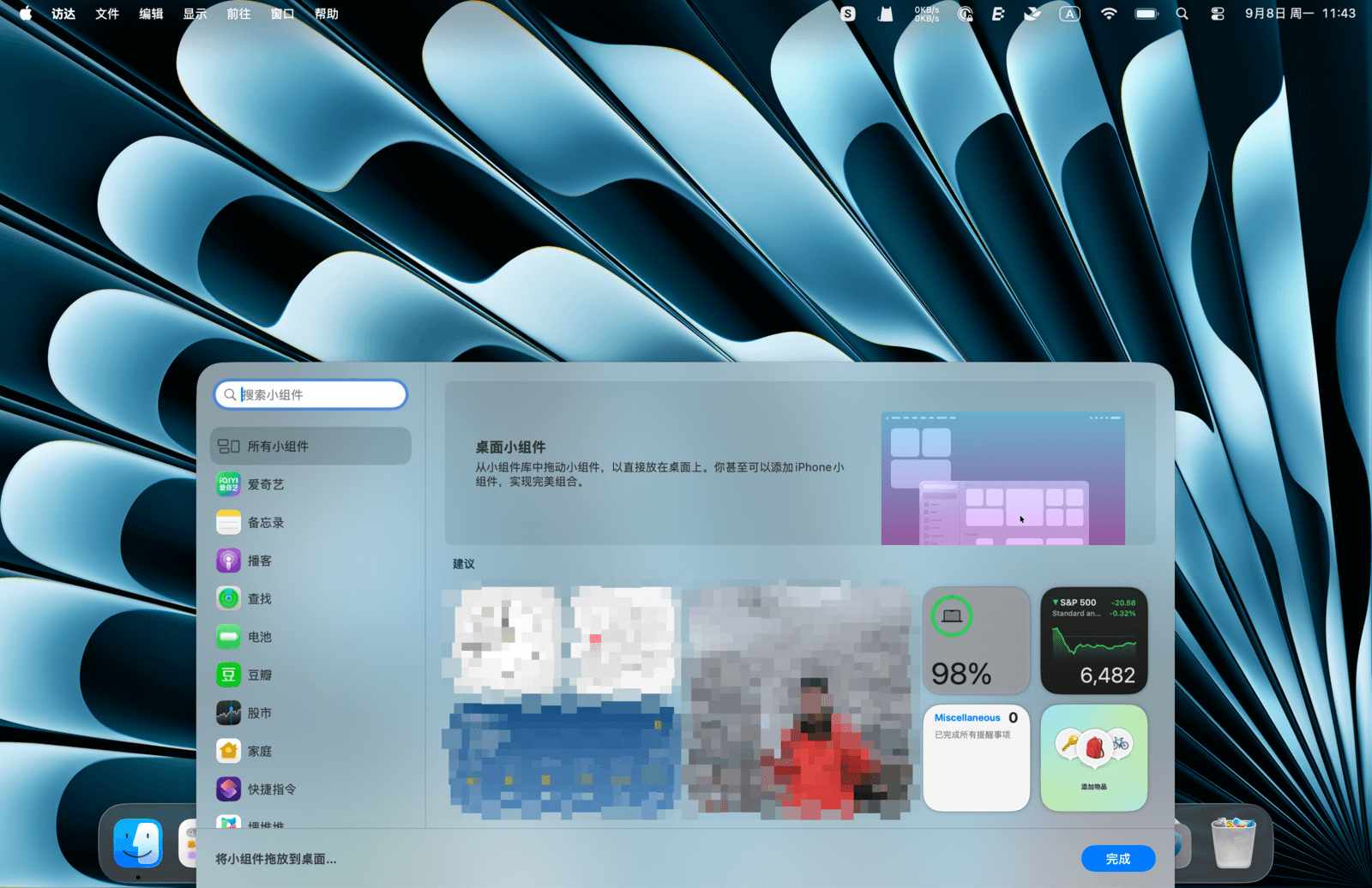1372x888 pixels.
Task: Add the Find My items widget
Action: pos(1093,758)
